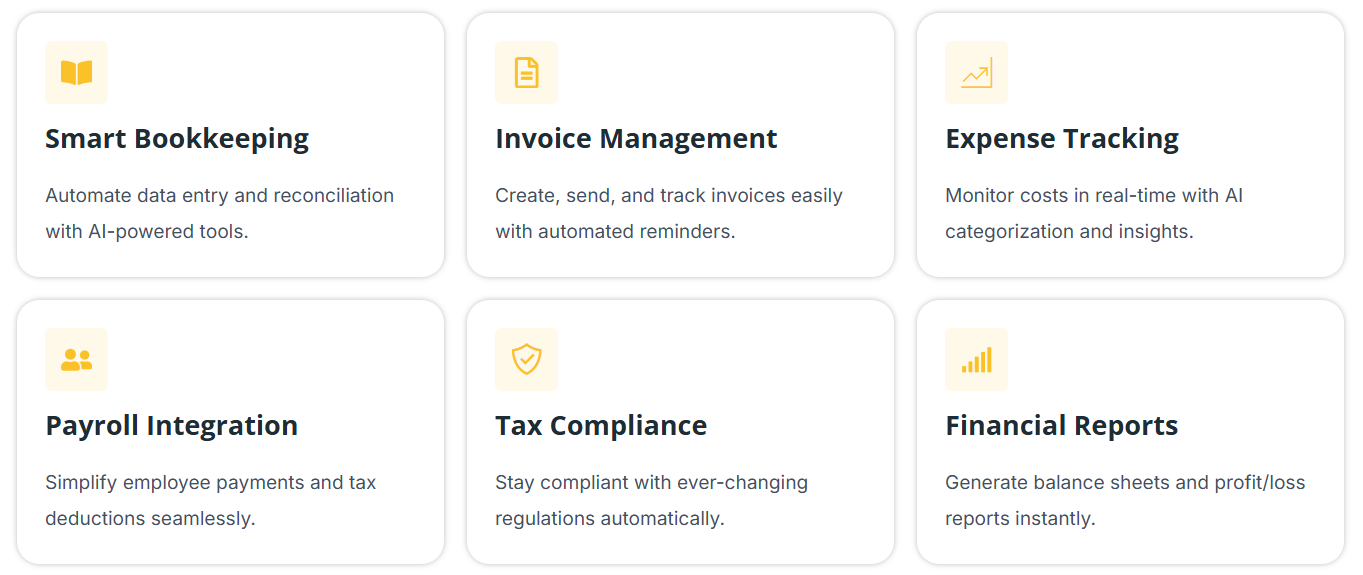
Task: Click the 'Monitor costs in real-time' description
Action: pyautogui.click(x=1094, y=196)
